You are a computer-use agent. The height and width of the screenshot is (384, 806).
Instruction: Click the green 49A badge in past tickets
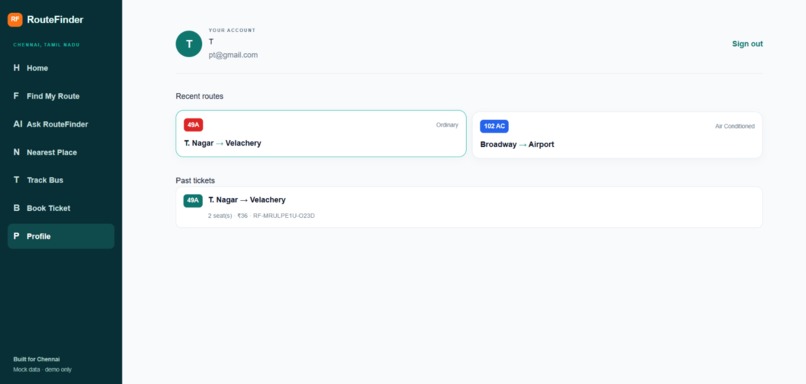193,201
